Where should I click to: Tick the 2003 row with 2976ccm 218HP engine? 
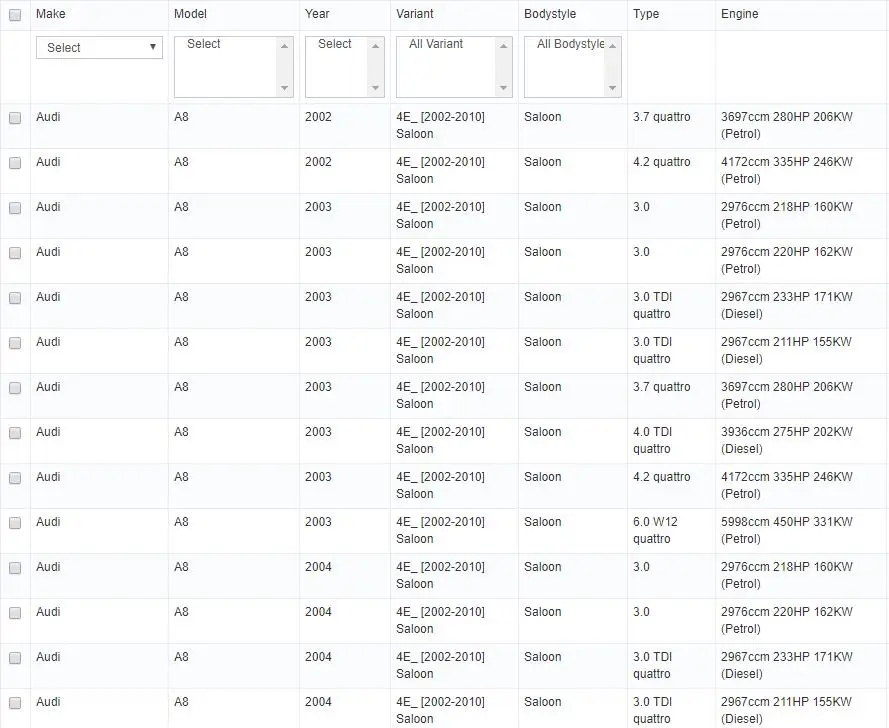(x=15, y=208)
